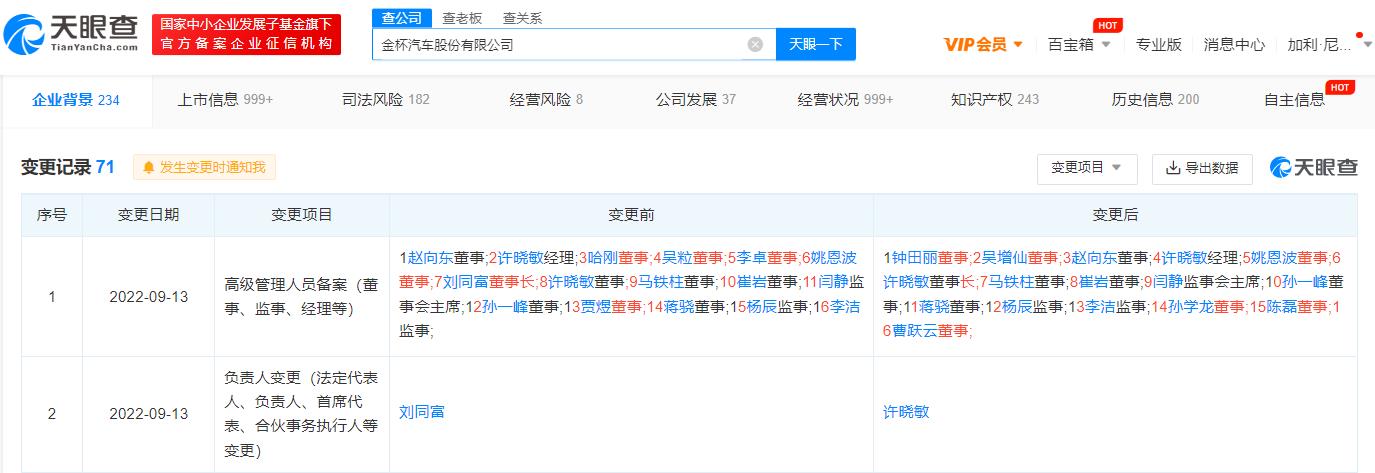This screenshot has height=473, width=1375.
Task: Click 哈刚 in the 变更前 list
Action: click(x=603, y=258)
